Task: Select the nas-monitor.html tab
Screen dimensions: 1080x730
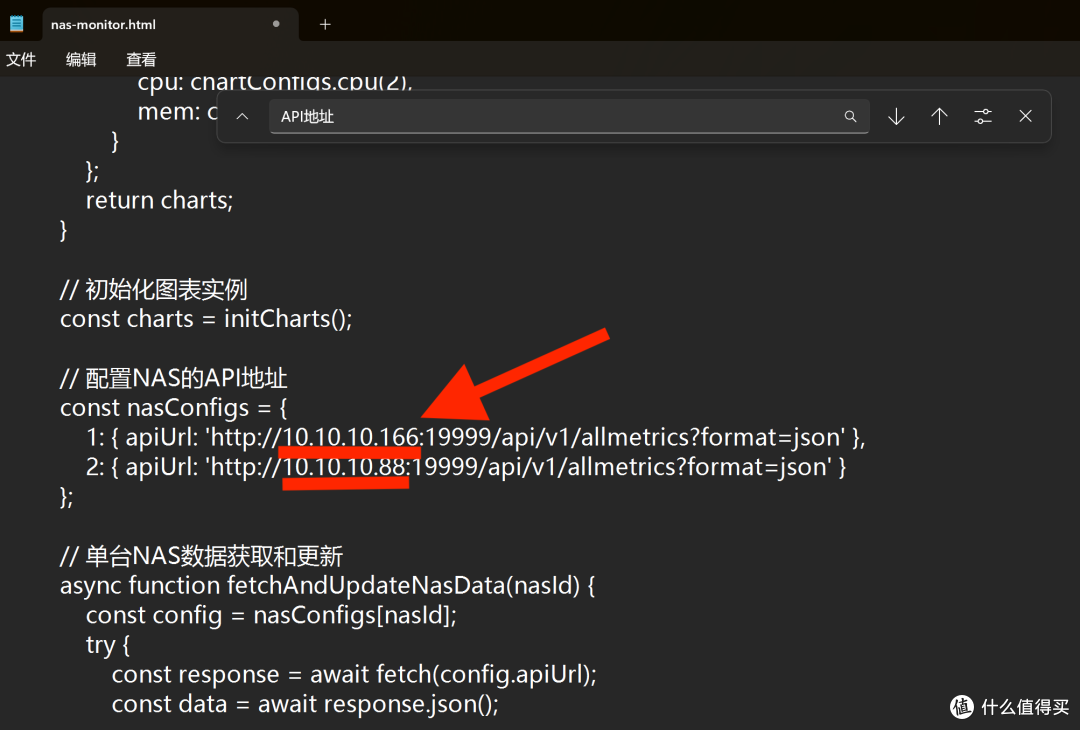Action: [x=170, y=24]
